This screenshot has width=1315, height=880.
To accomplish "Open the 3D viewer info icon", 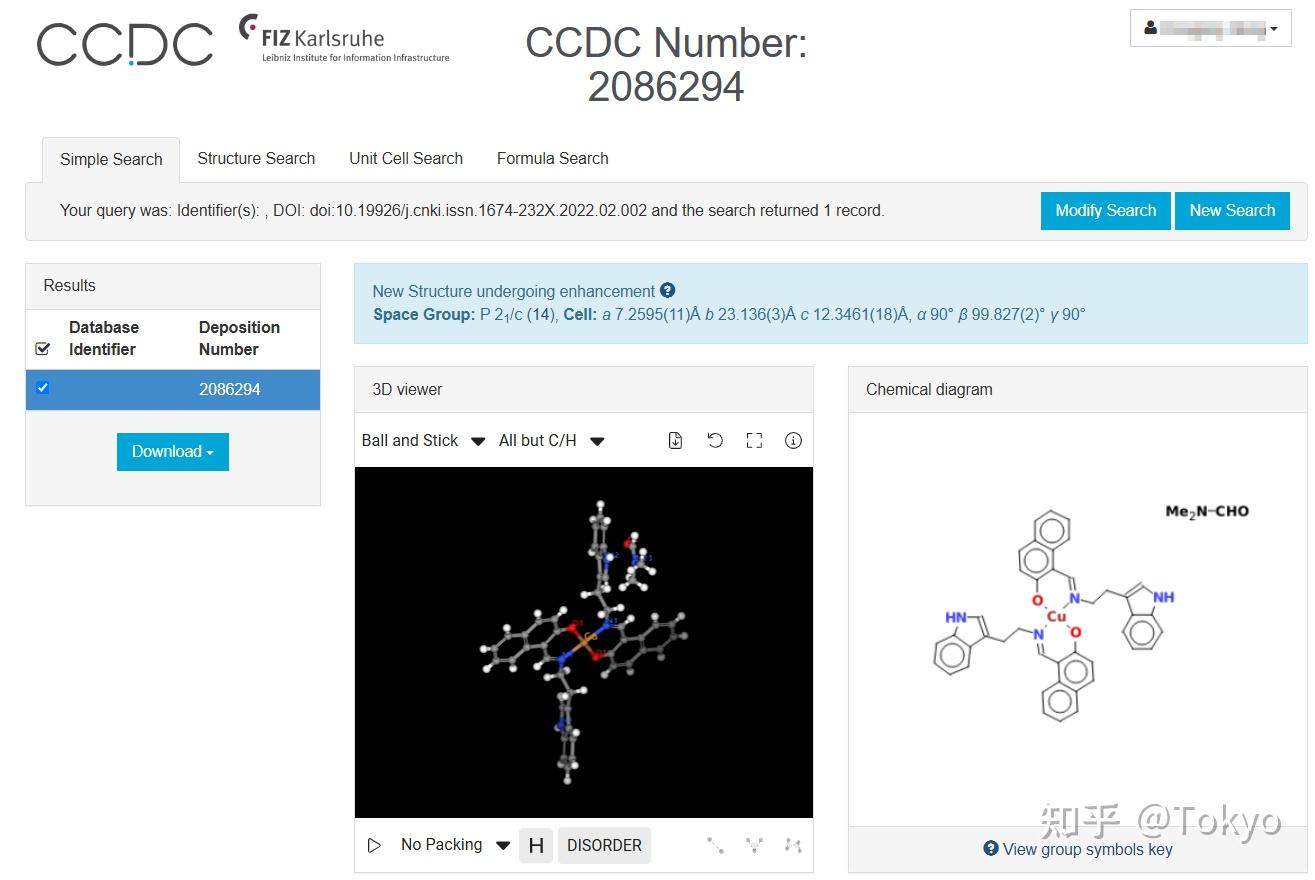I will click(x=793, y=441).
